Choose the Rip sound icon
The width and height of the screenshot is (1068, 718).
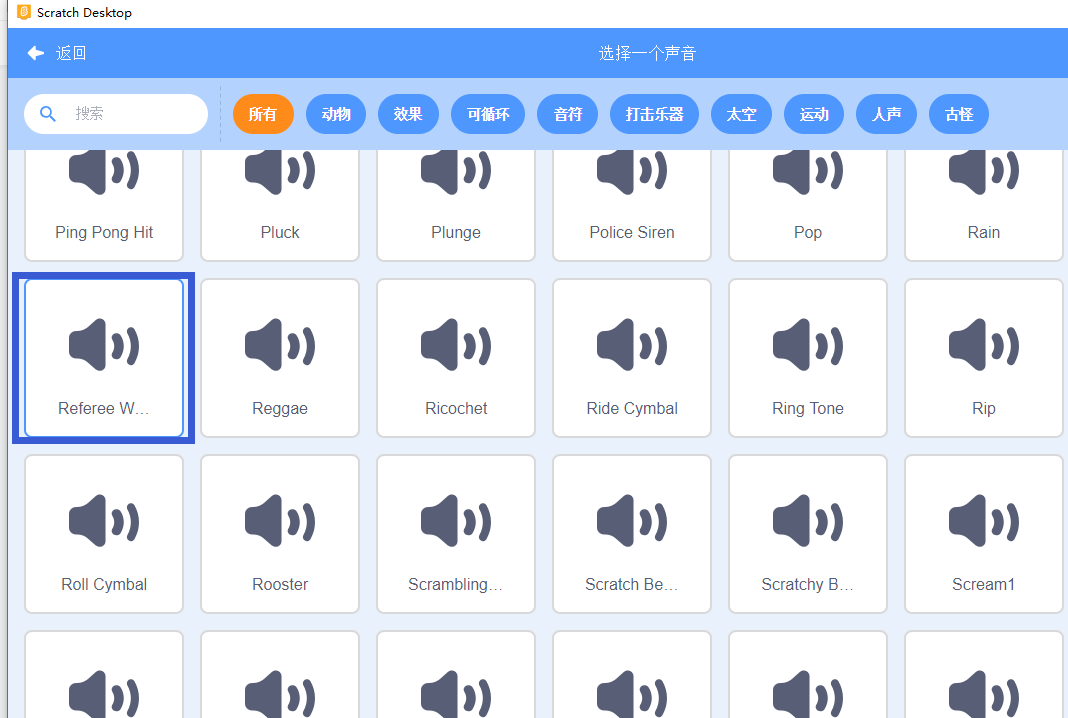click(x=984, y=345)
